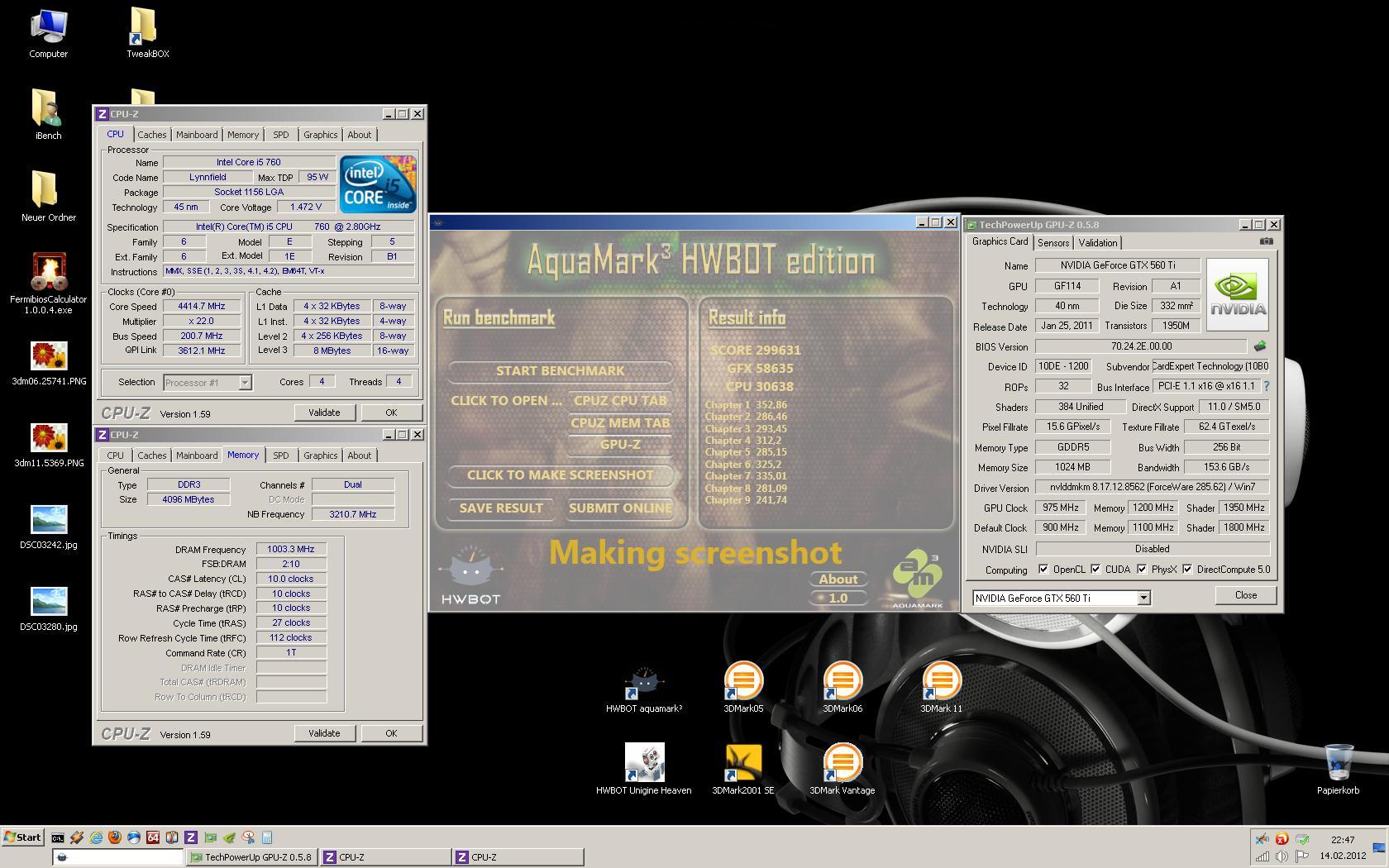Click Bus Interface question mark help
The height and width of the screenshot is (868, 1389).
1267,386
